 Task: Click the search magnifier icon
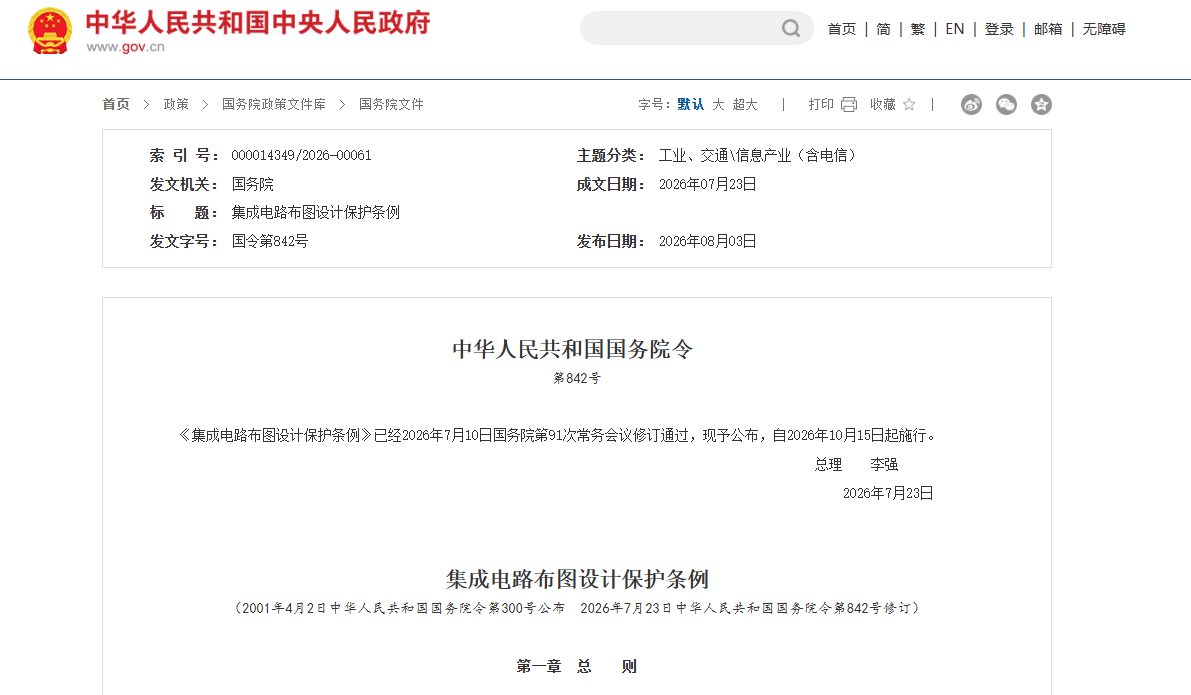pos(791,28)
